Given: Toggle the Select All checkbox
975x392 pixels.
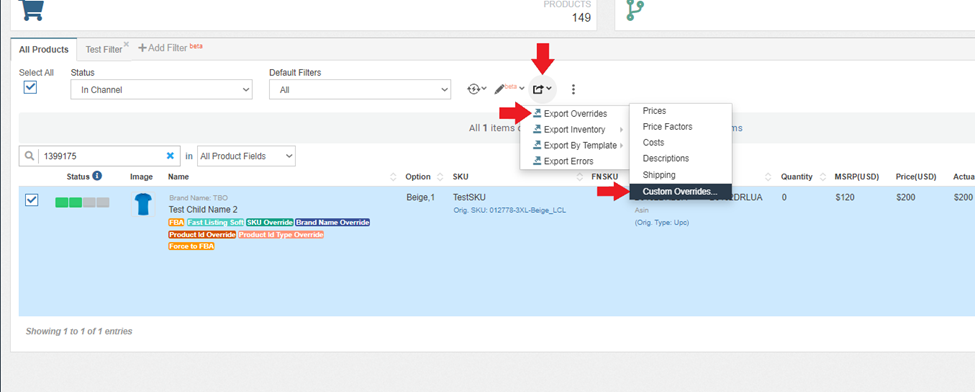Looking at the screenshot, I should click(30, 87).
